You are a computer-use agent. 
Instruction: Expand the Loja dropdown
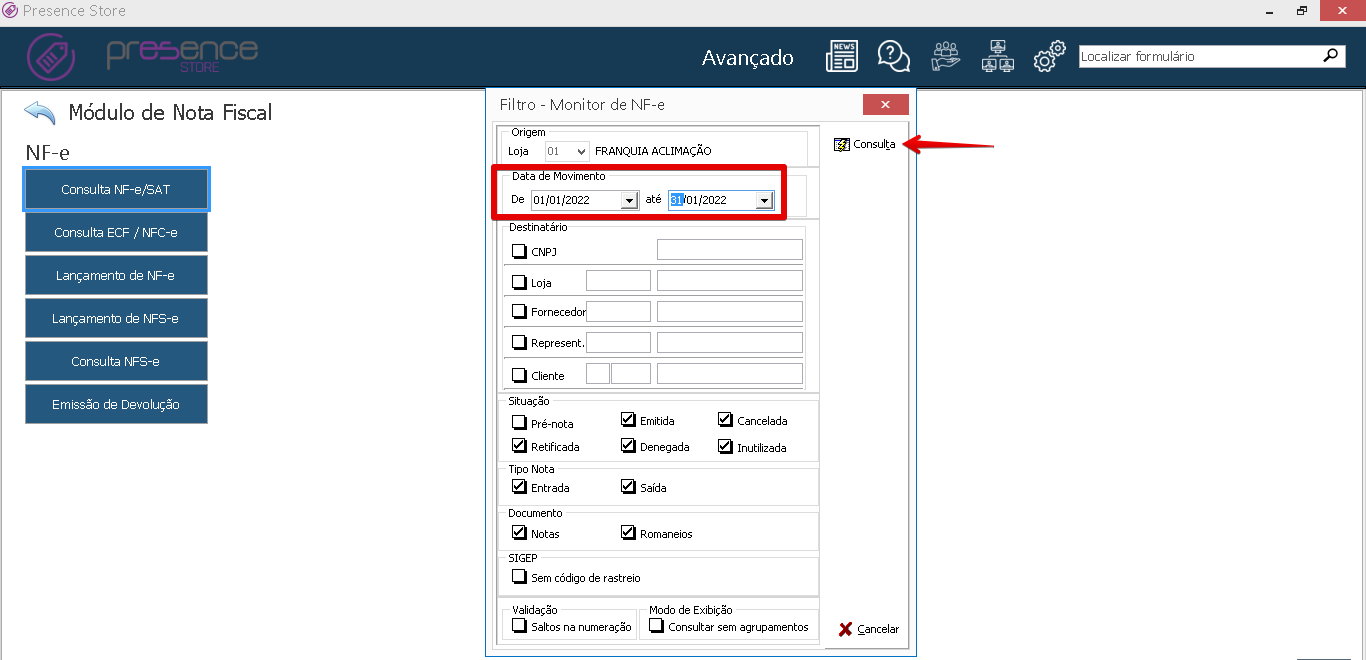point(582,151)
